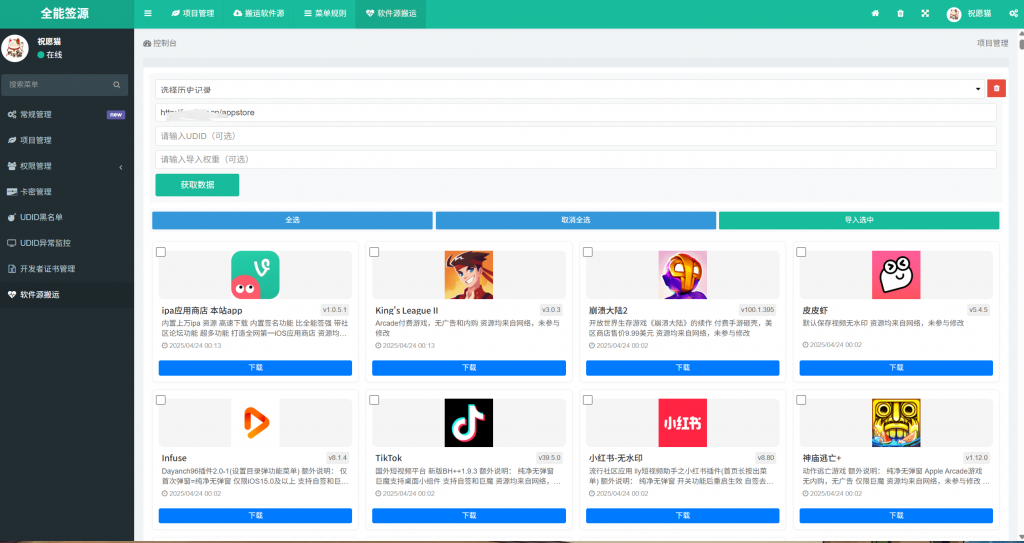Tick the checkbox for King's League II
1024x543 pixels.
(374, 252)
